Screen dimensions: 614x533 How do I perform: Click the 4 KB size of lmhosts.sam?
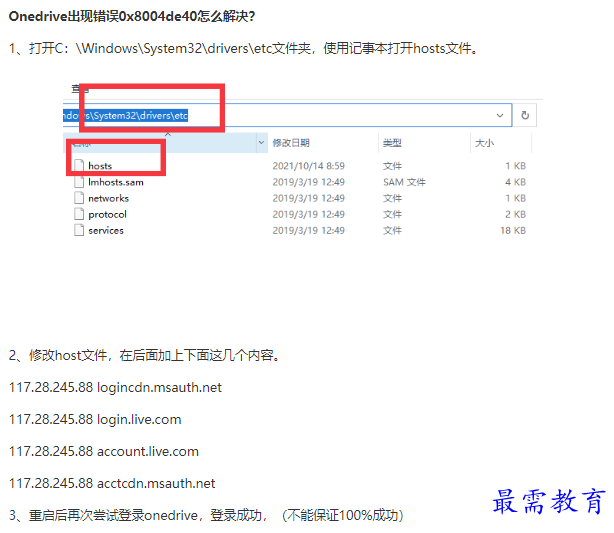pyautogui.click(x=515, y=182)
